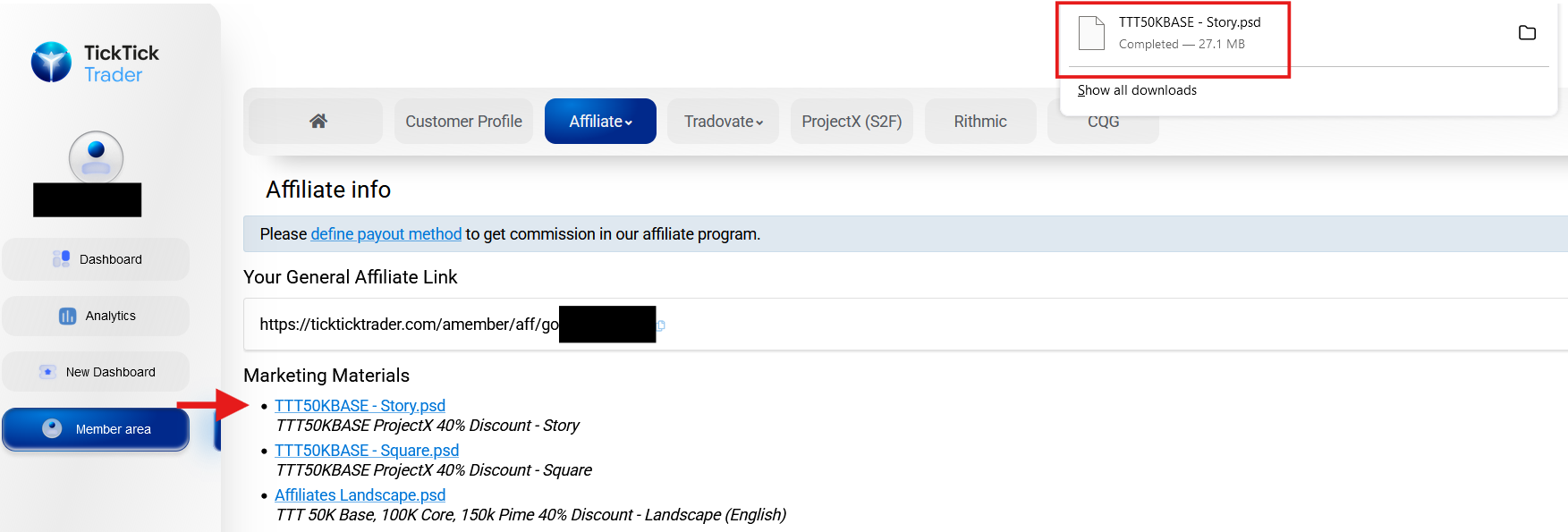Click the define payout method link
The height and width of the screenshot is (532, 1568).
(386, 234)
